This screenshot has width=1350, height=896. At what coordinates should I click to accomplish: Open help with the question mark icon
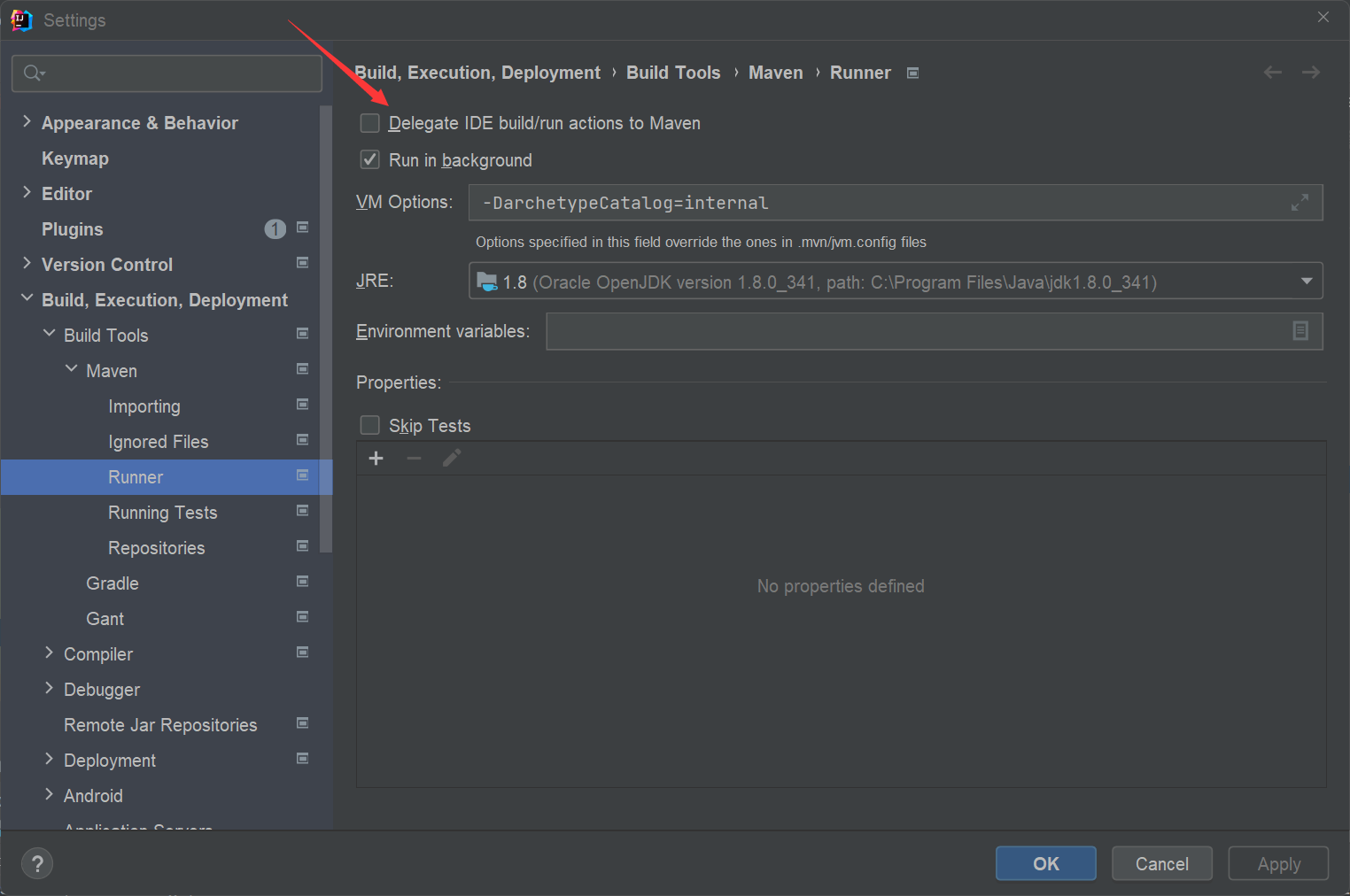[37, 863]
